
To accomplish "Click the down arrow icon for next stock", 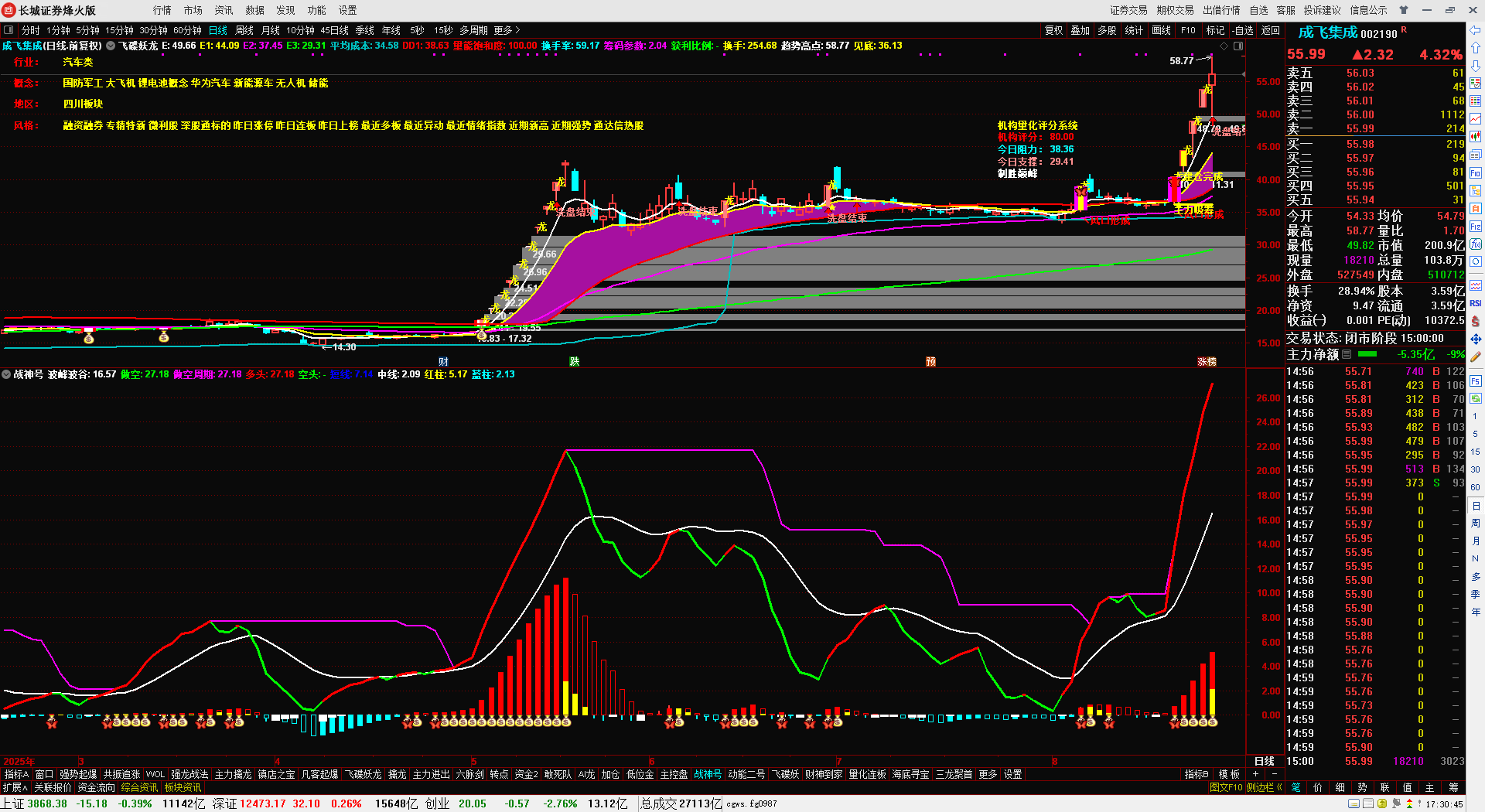I will point(1476,66).
